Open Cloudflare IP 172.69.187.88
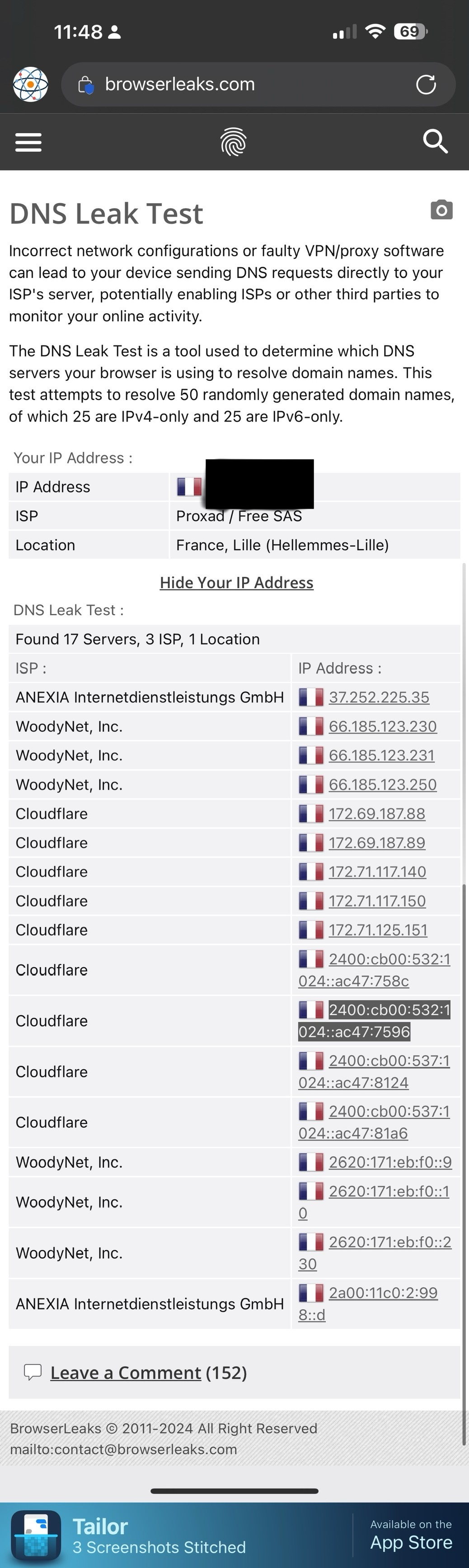 (x=377, y=814)
